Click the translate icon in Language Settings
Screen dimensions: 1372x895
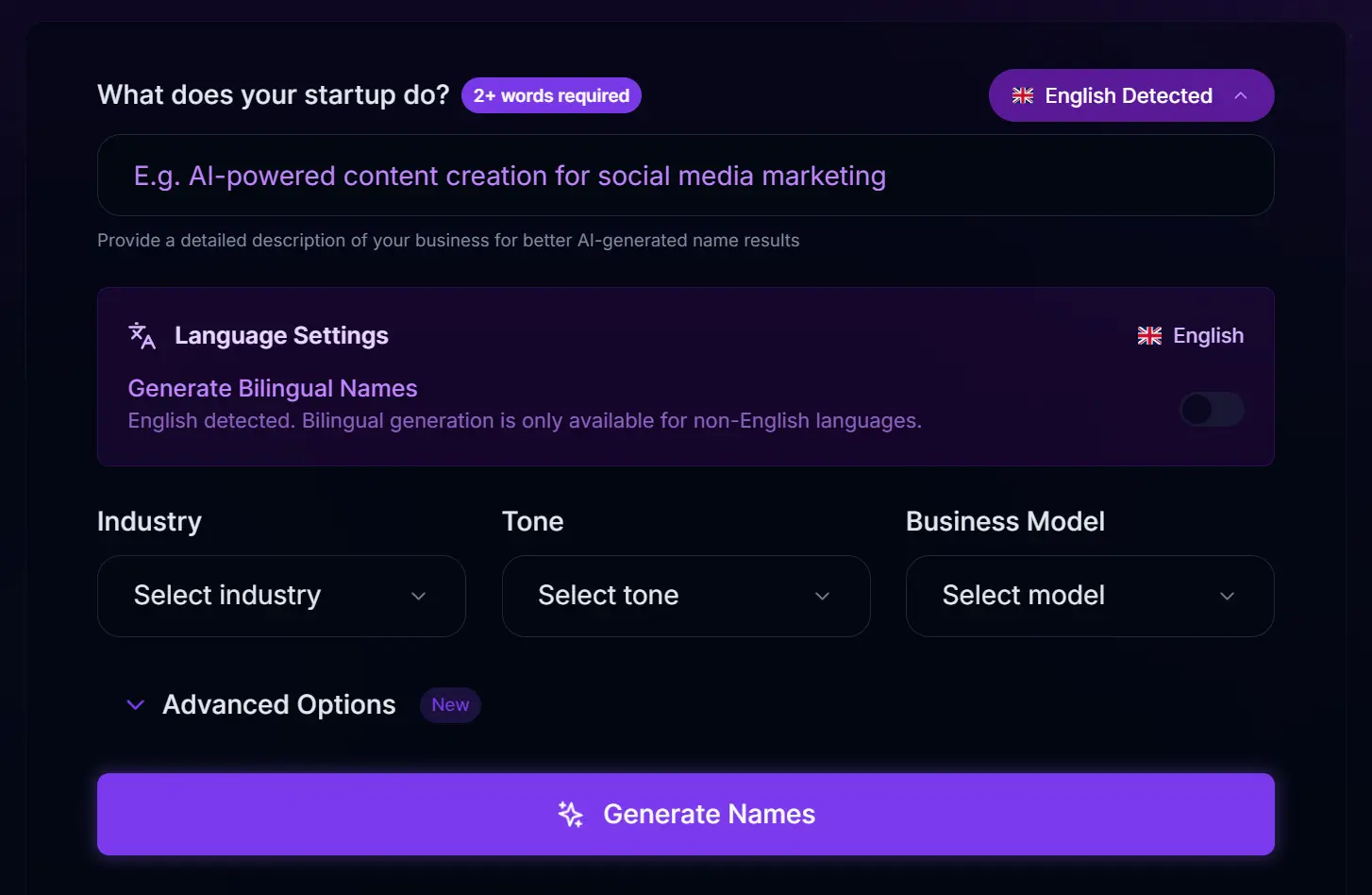pyautogui.click(x=142, y=335)
